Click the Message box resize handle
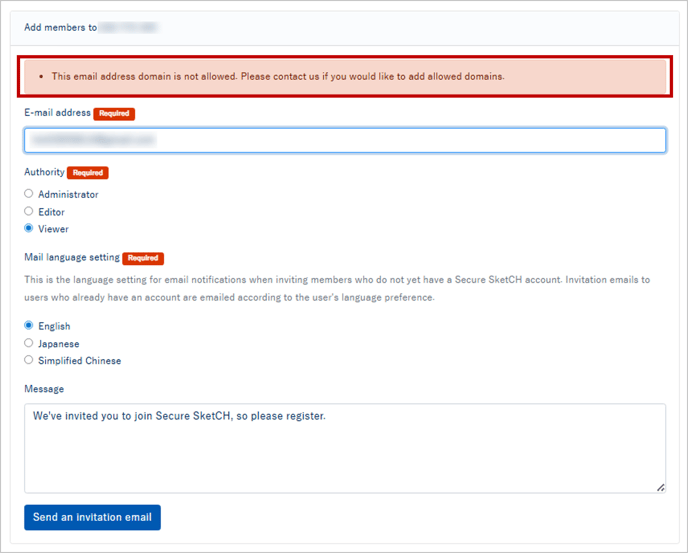Image resolution: width=688 pixels, height=553 pixels. 660,487
